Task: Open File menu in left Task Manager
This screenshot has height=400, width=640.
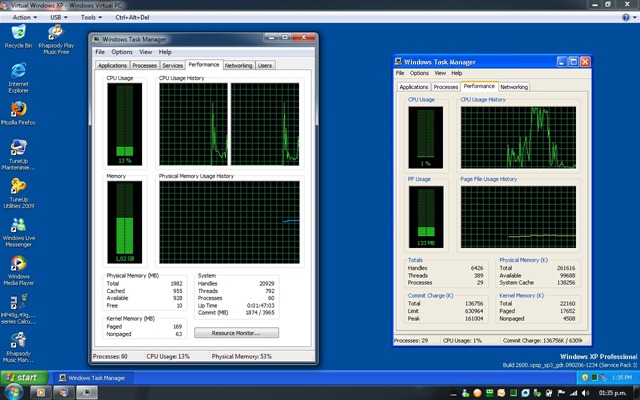Action: [x=100, y=52]
